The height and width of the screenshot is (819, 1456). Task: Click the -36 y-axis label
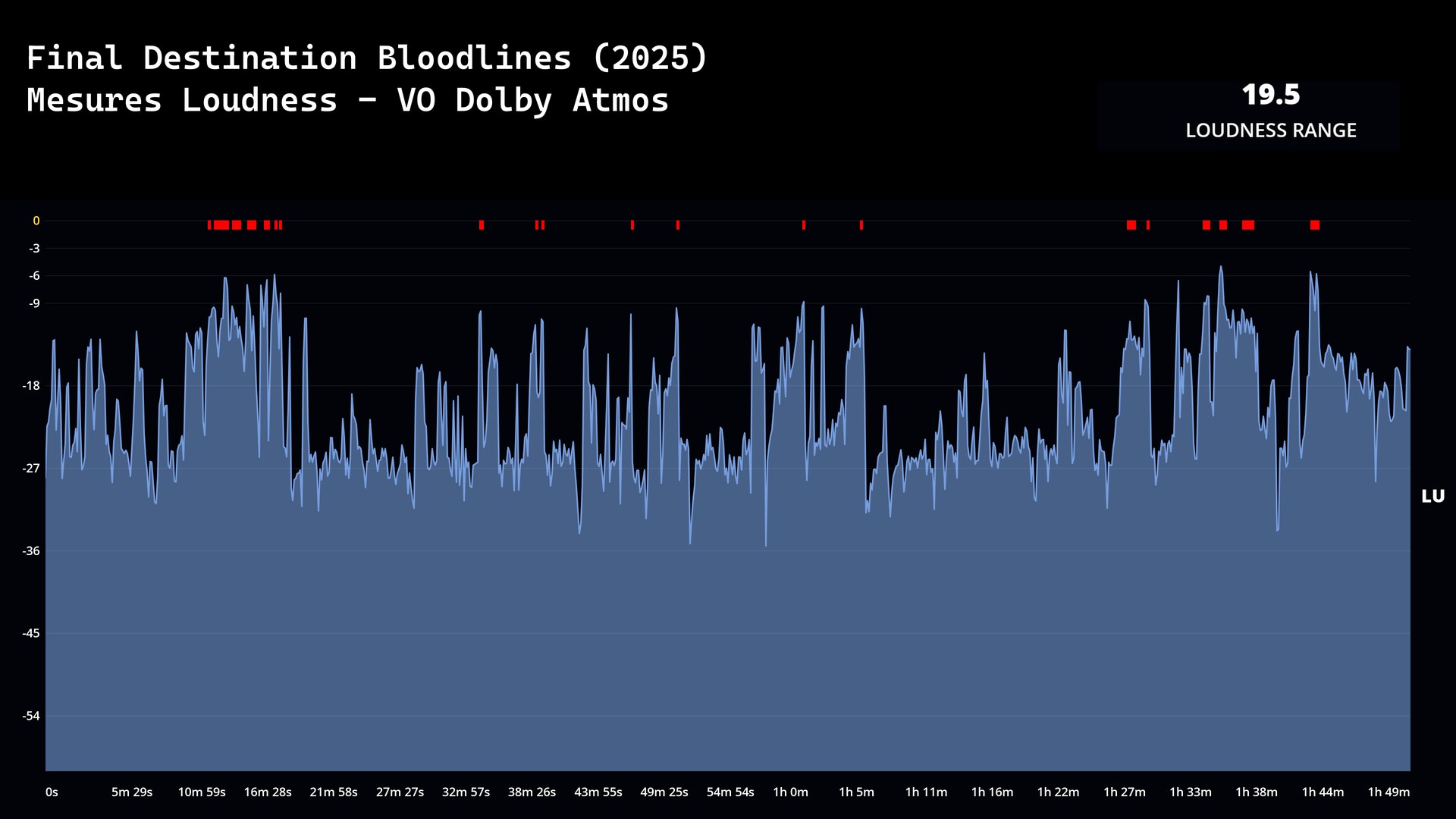coord(31,551)
